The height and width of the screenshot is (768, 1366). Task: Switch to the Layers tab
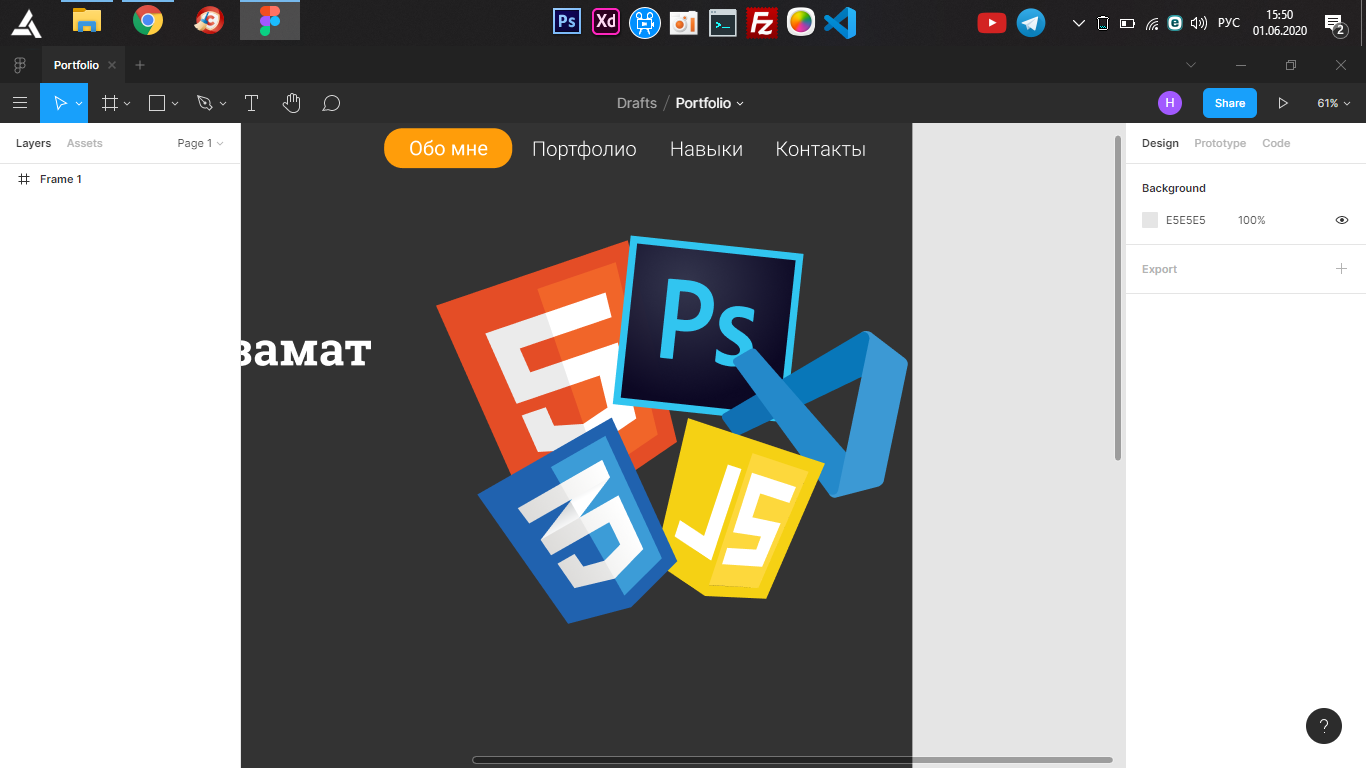click(33, 143)
